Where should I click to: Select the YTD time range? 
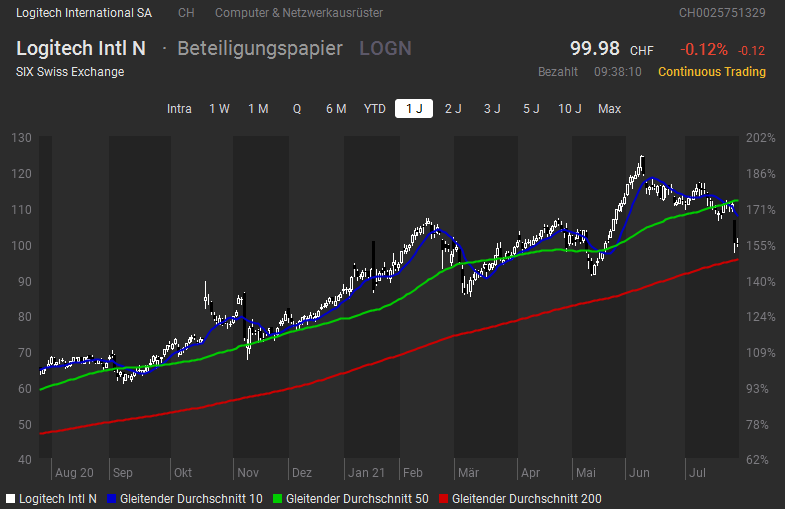(x=375, y=109)
